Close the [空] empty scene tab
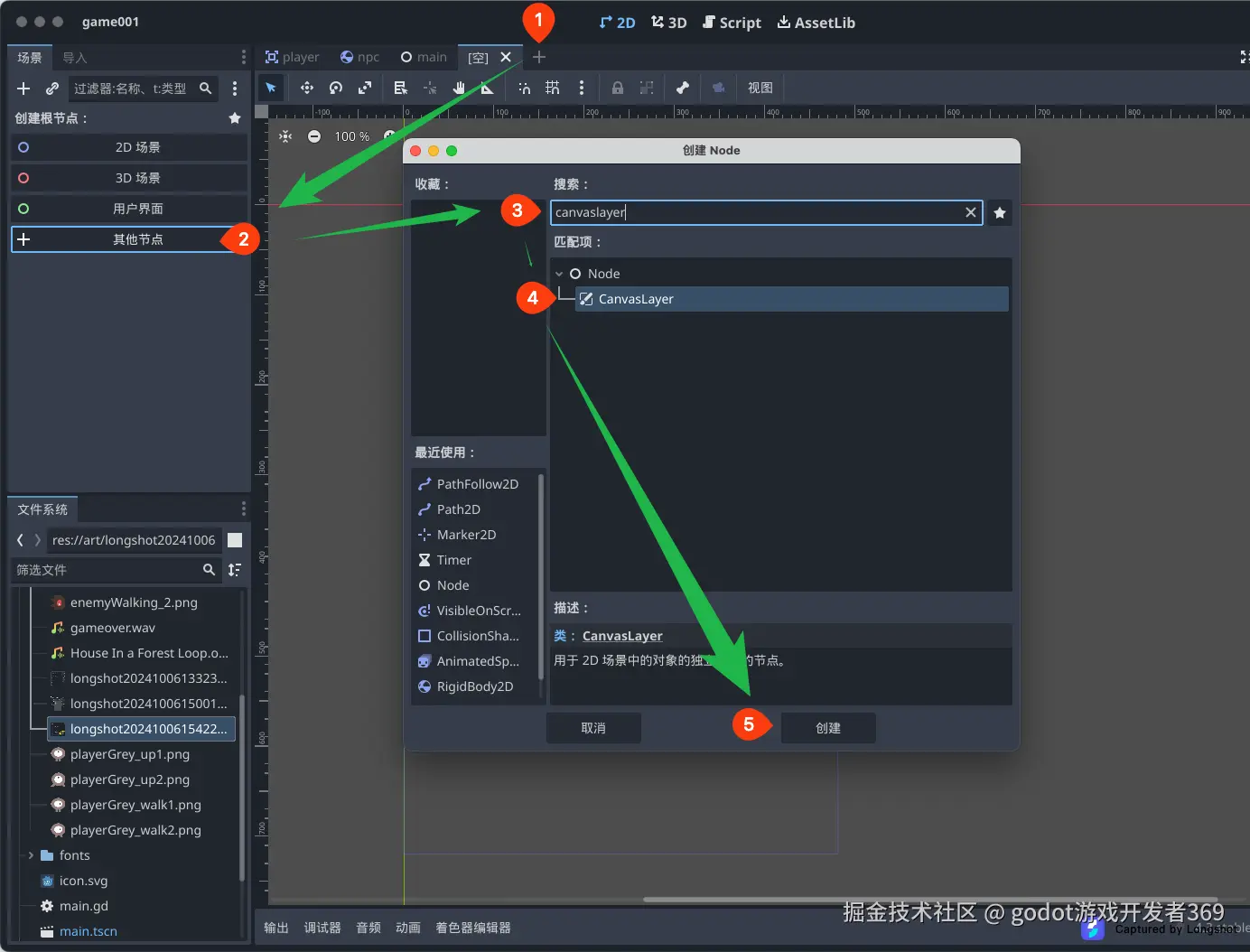Image resolution: width=1250 pixels, height=952 pixels. pyautogui.click(x=506, y=57)
